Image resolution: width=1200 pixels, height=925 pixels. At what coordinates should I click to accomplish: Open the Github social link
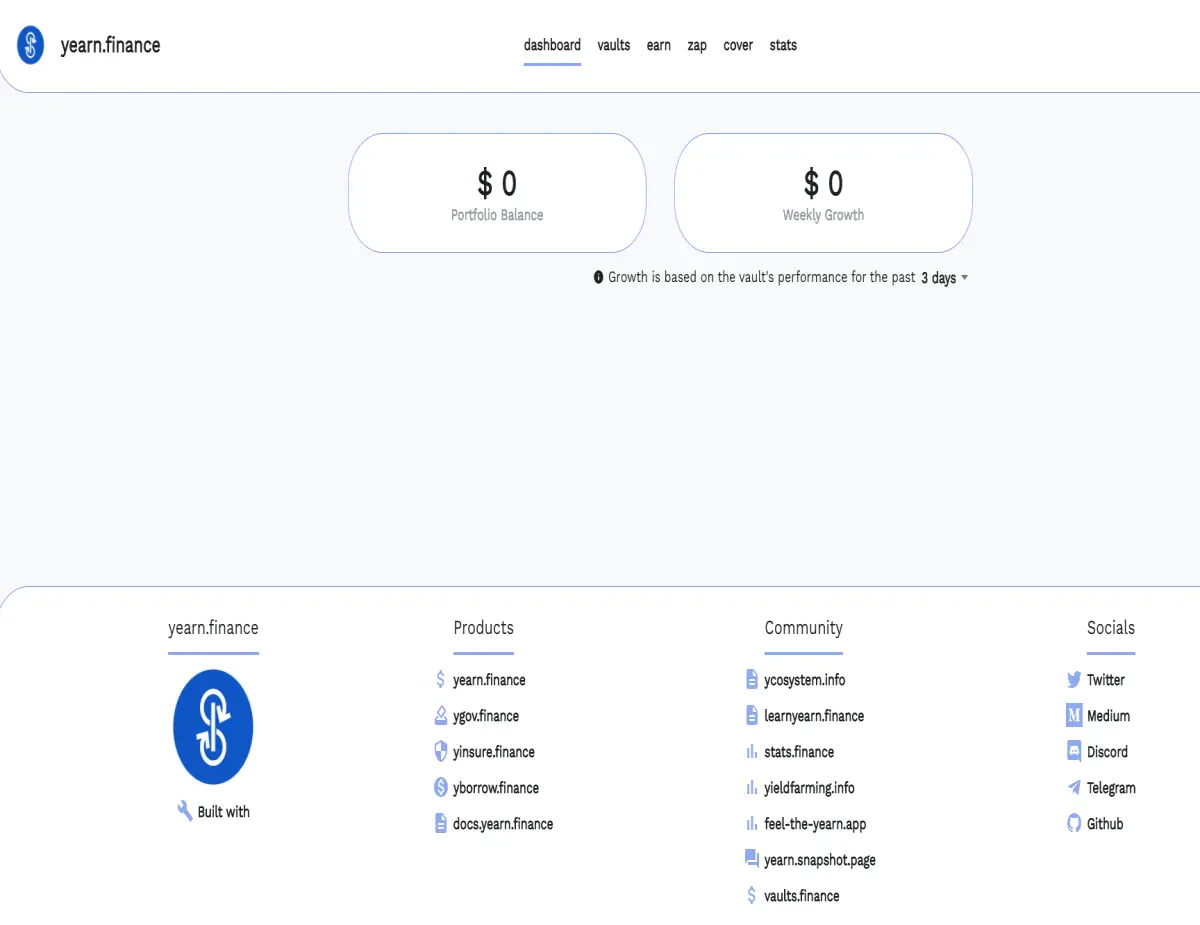[x=1105, y=824]
